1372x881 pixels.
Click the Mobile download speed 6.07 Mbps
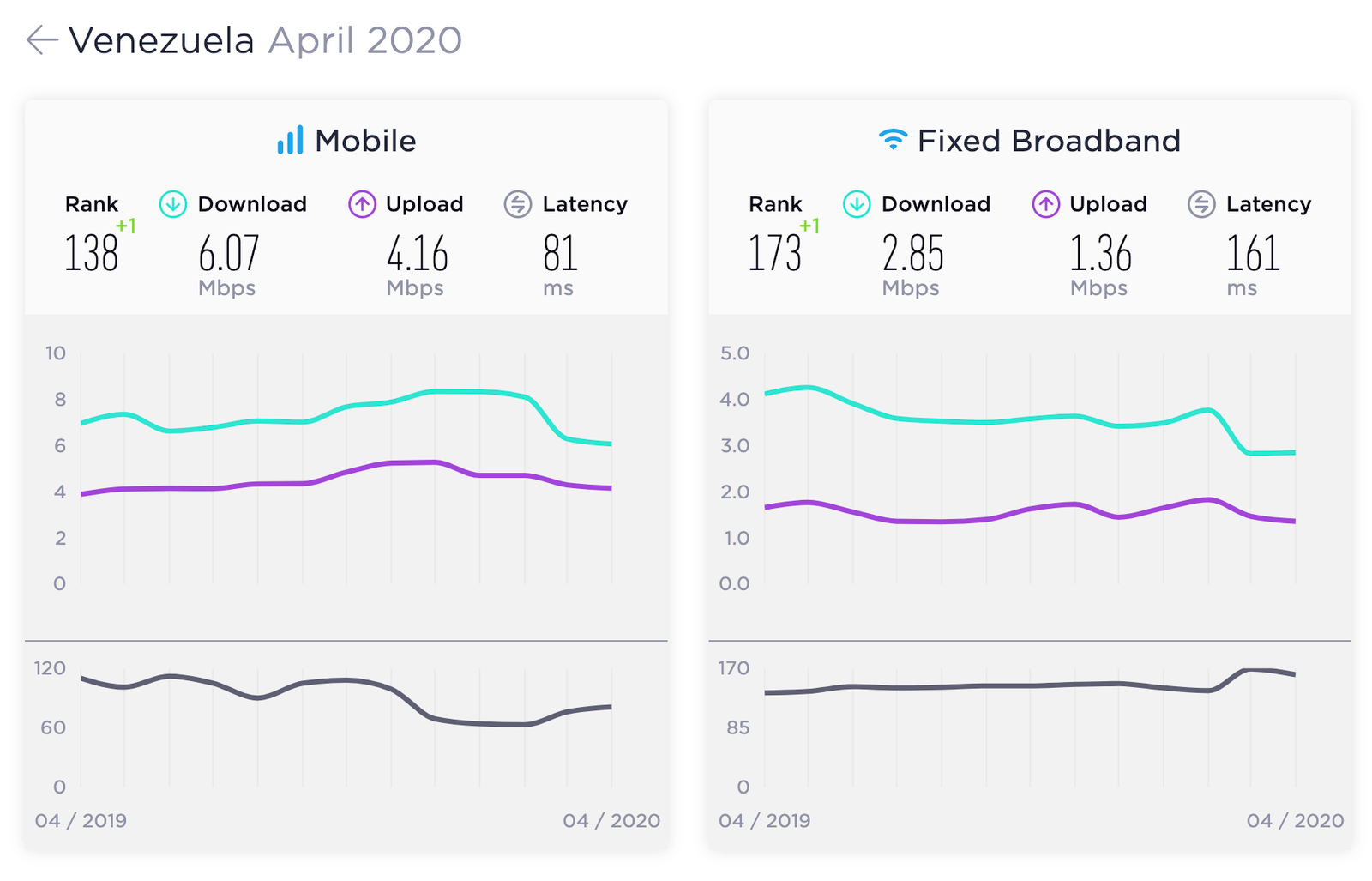[228, 264]
